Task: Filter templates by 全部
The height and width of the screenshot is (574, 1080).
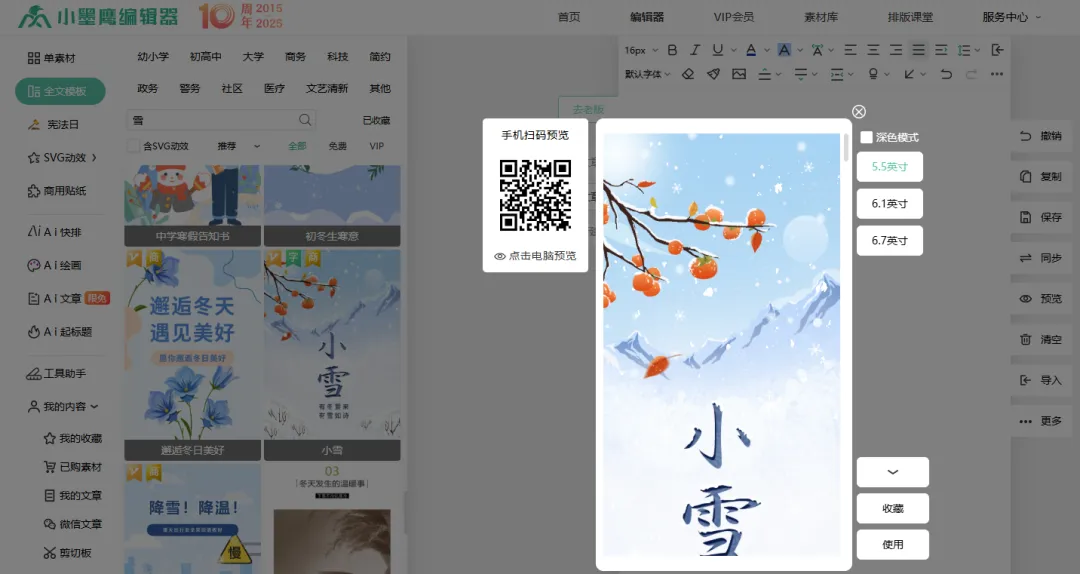Action: pyautogui.click(x=298, y=146)
